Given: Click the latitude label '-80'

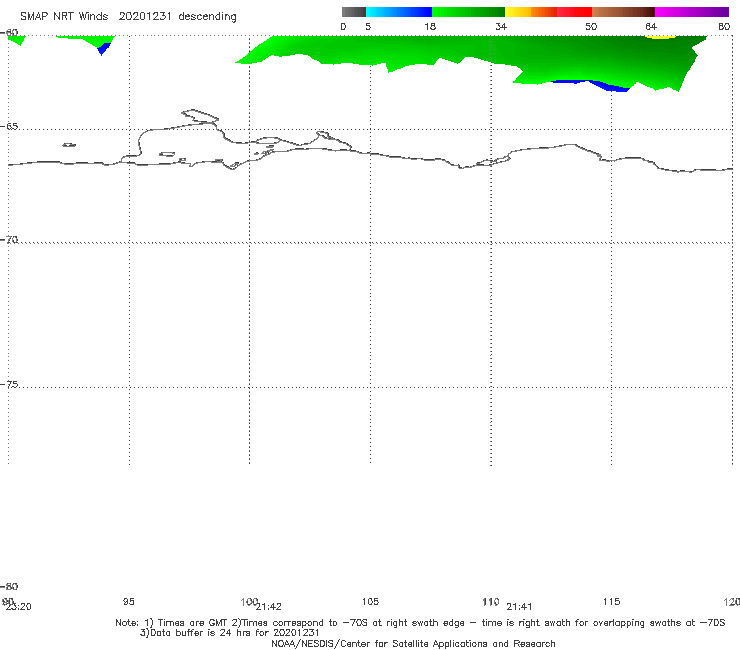Looking at the screenshot, I should (x=9, y=586).
